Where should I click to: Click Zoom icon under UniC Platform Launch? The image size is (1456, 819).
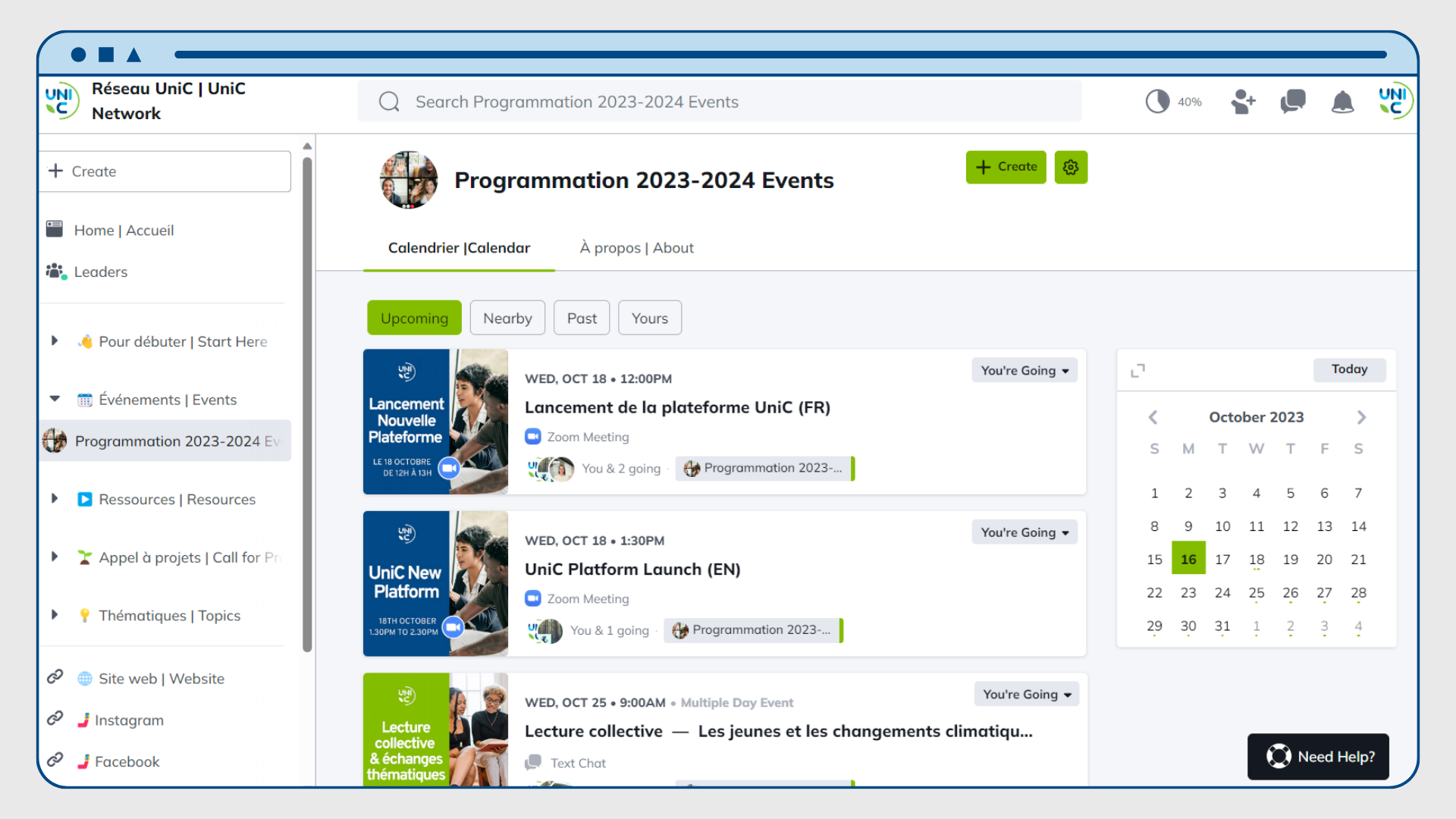point(533,598)
